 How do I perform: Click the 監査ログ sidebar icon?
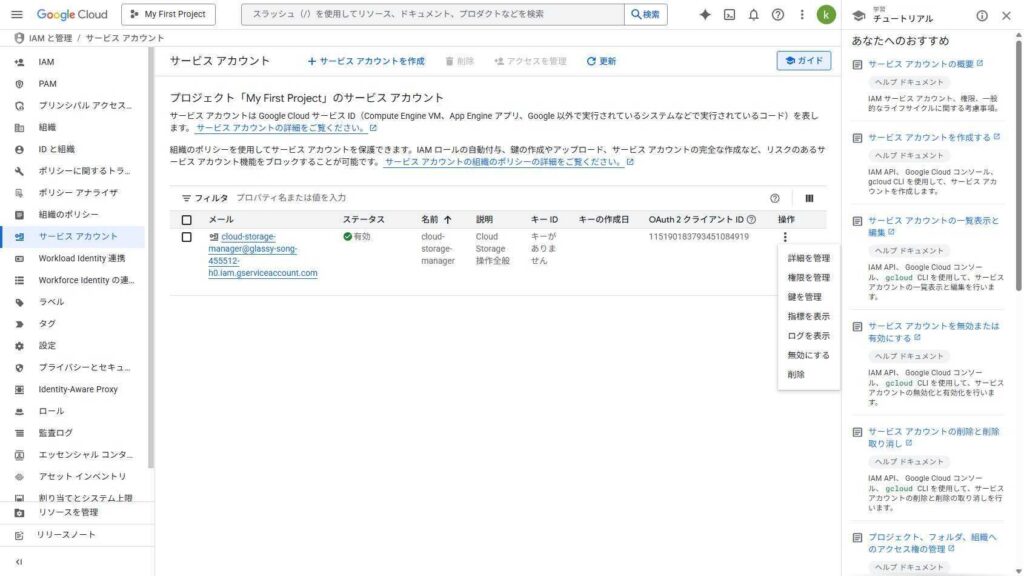click(x=19, y=433)
